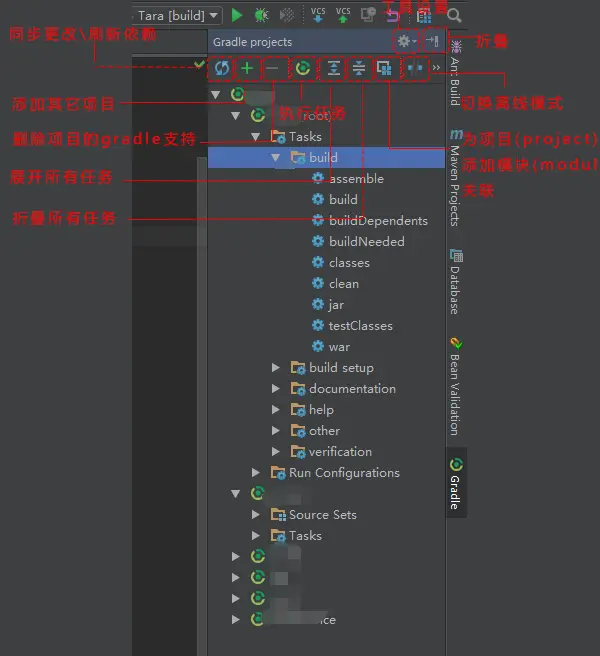The image size is (600, 656).
Task: Expand the documentation task group
Action: click(275, 389)
